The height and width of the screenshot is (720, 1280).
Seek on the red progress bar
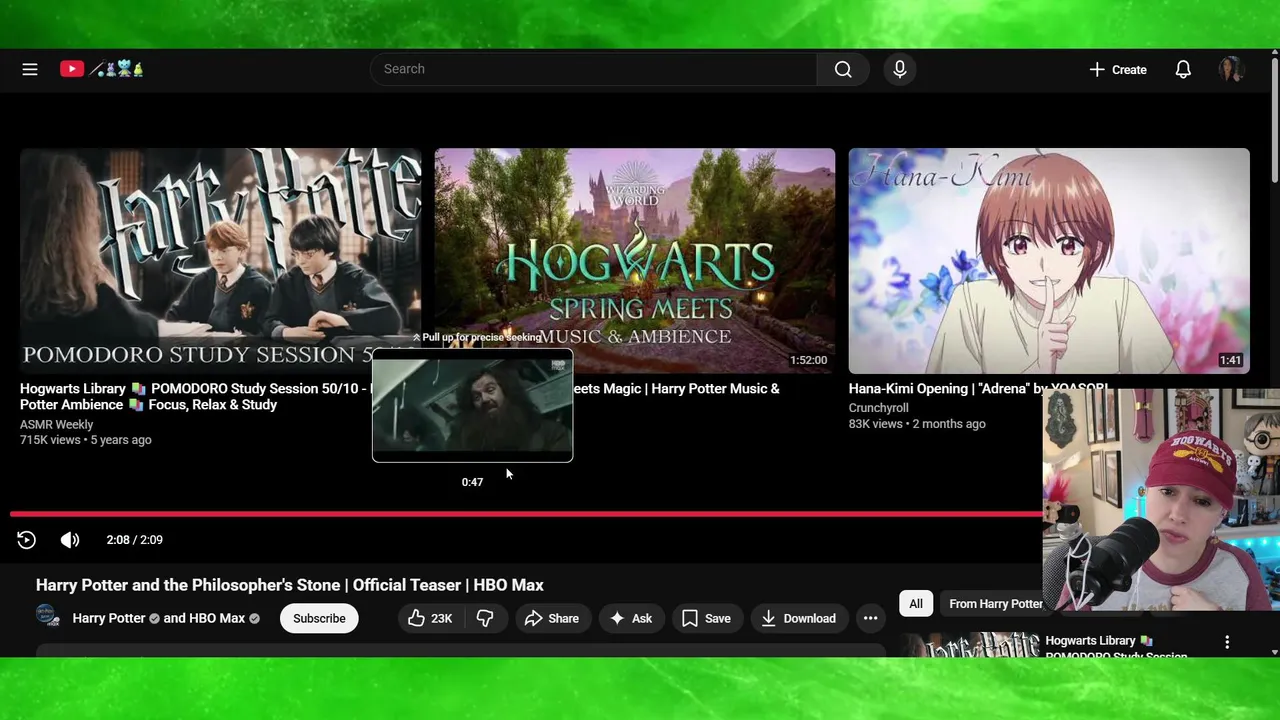click(x=526, y=514)
